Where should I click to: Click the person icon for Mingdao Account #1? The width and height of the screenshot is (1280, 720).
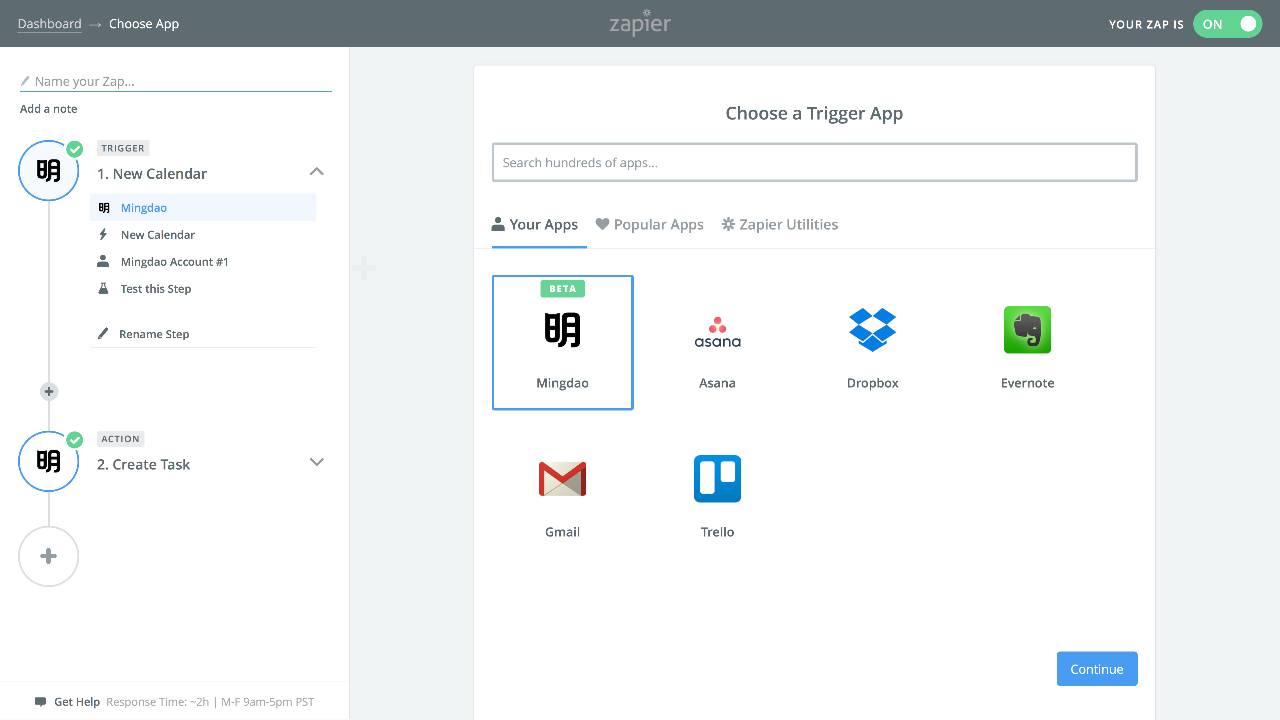click(102, 261)
